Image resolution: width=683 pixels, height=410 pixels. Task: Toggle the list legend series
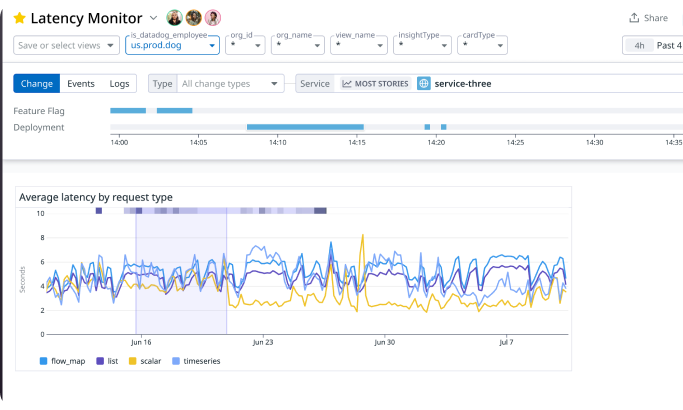[107, 361]
